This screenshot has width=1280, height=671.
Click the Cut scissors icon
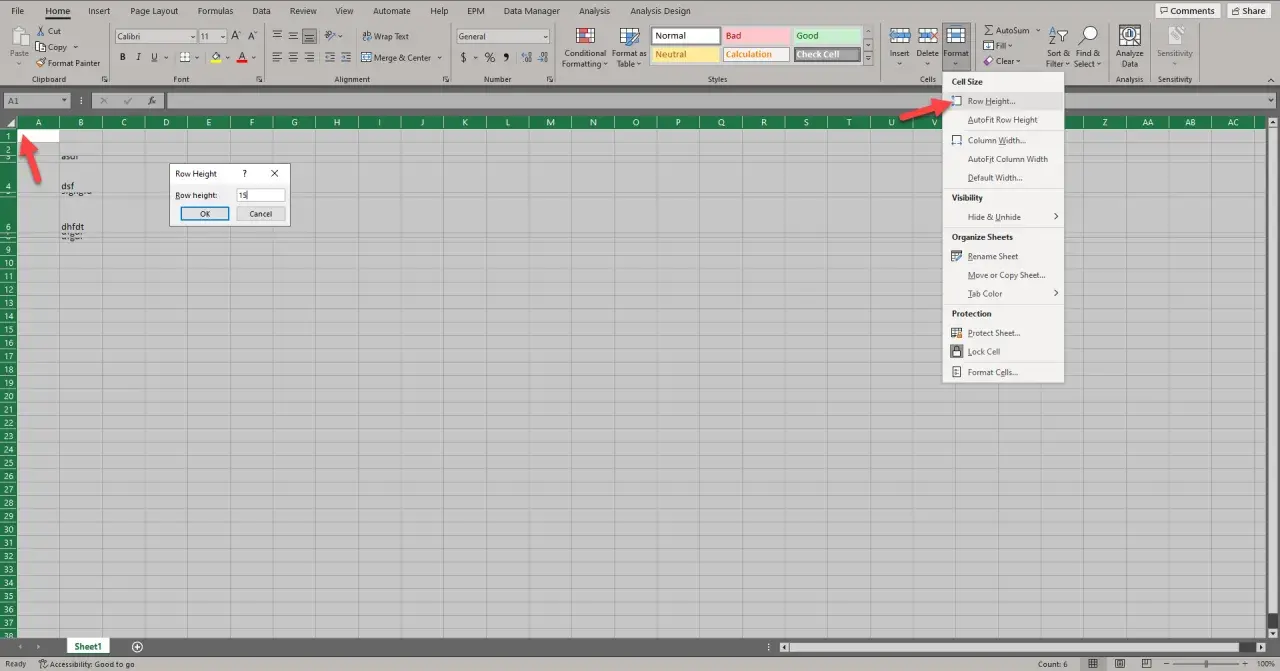[40, 31]
